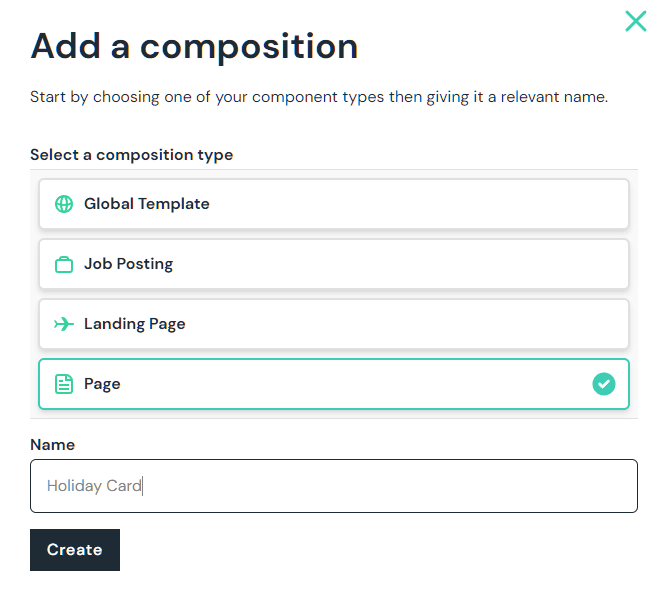This screenshot has height=606, width=663.
Task: Click the globe icon for Global Template
Action: (64, 204)
